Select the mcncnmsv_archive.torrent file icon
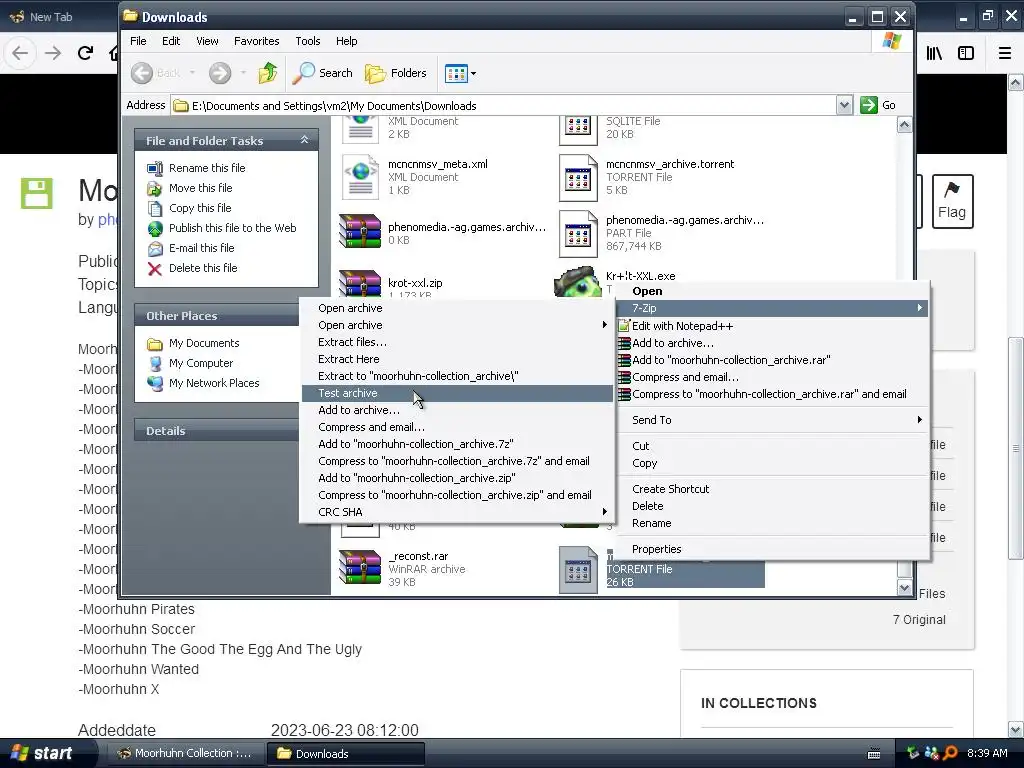Screen dimensions: 1024x768 [578, 176]
